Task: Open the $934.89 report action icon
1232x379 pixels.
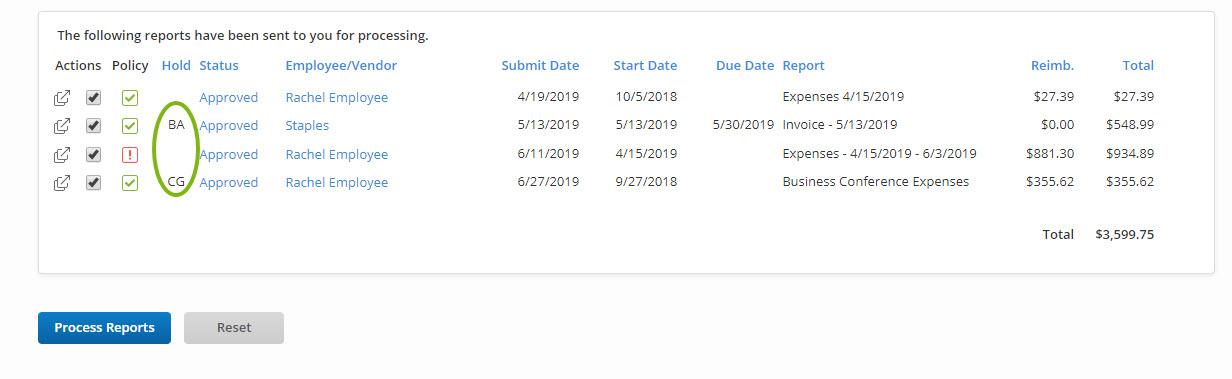Action: tap(62, 154)
